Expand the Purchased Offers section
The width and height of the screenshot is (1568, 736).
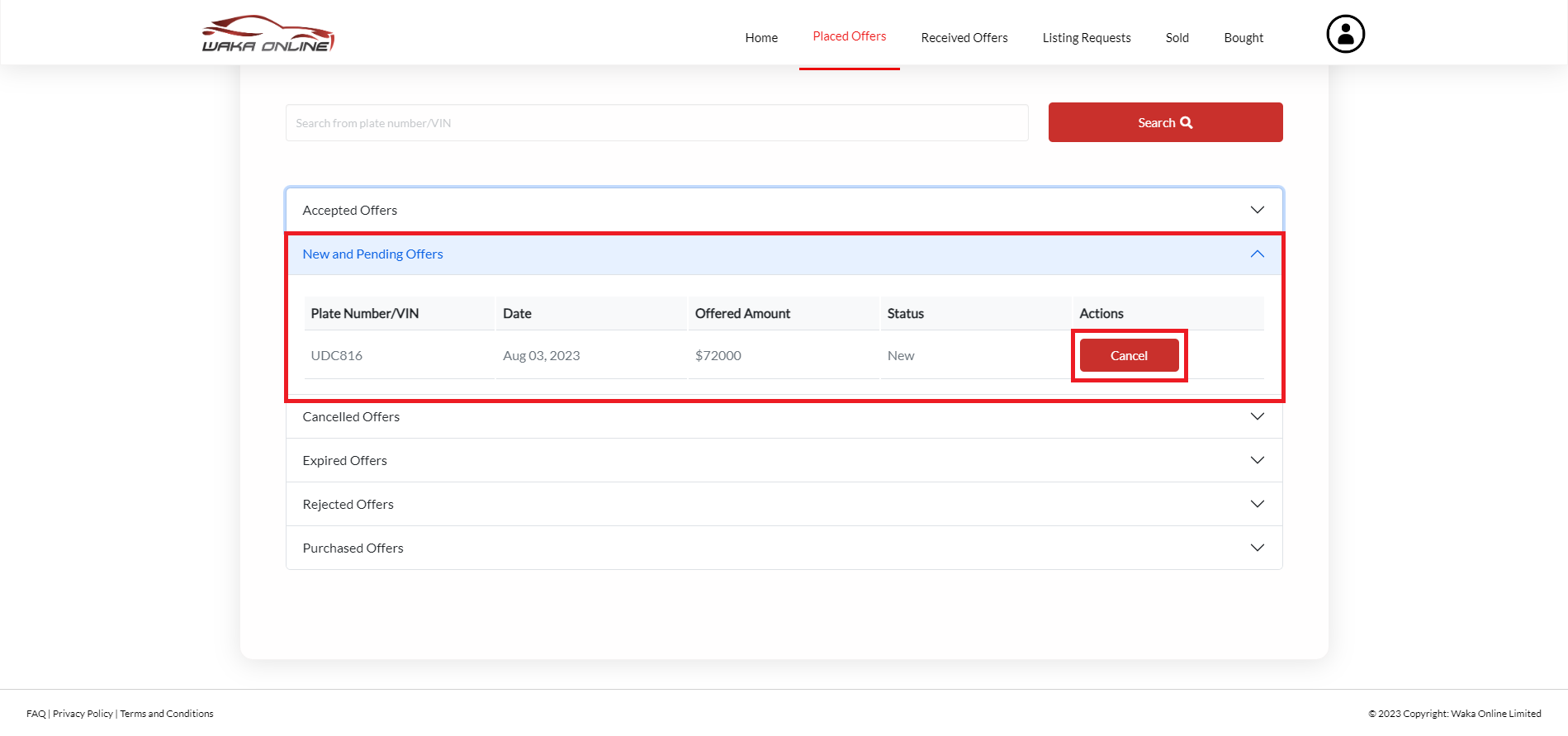[784, 548]
